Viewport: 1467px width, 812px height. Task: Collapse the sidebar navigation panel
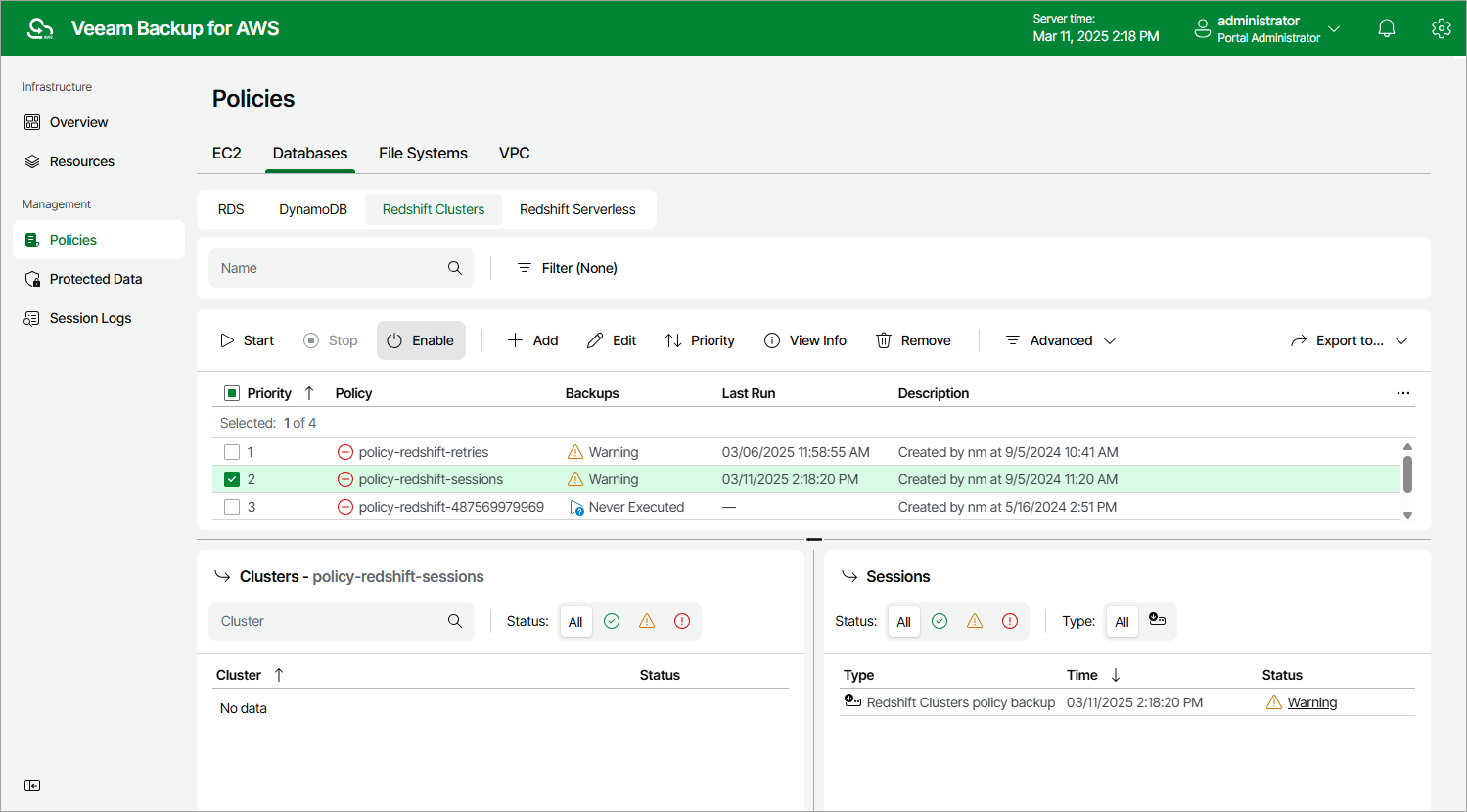coord(32,786)
